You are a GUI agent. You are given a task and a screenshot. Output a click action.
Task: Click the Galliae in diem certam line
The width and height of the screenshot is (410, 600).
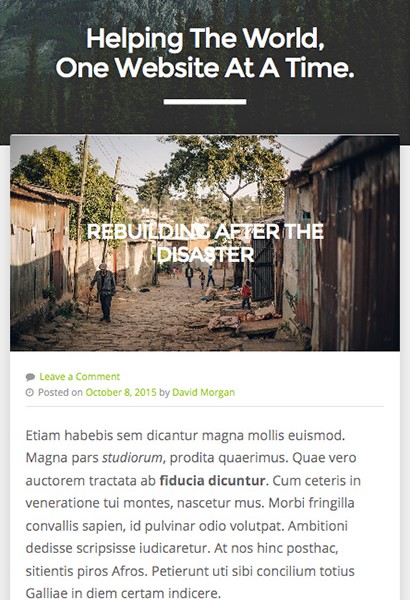[x=123, y=593]
